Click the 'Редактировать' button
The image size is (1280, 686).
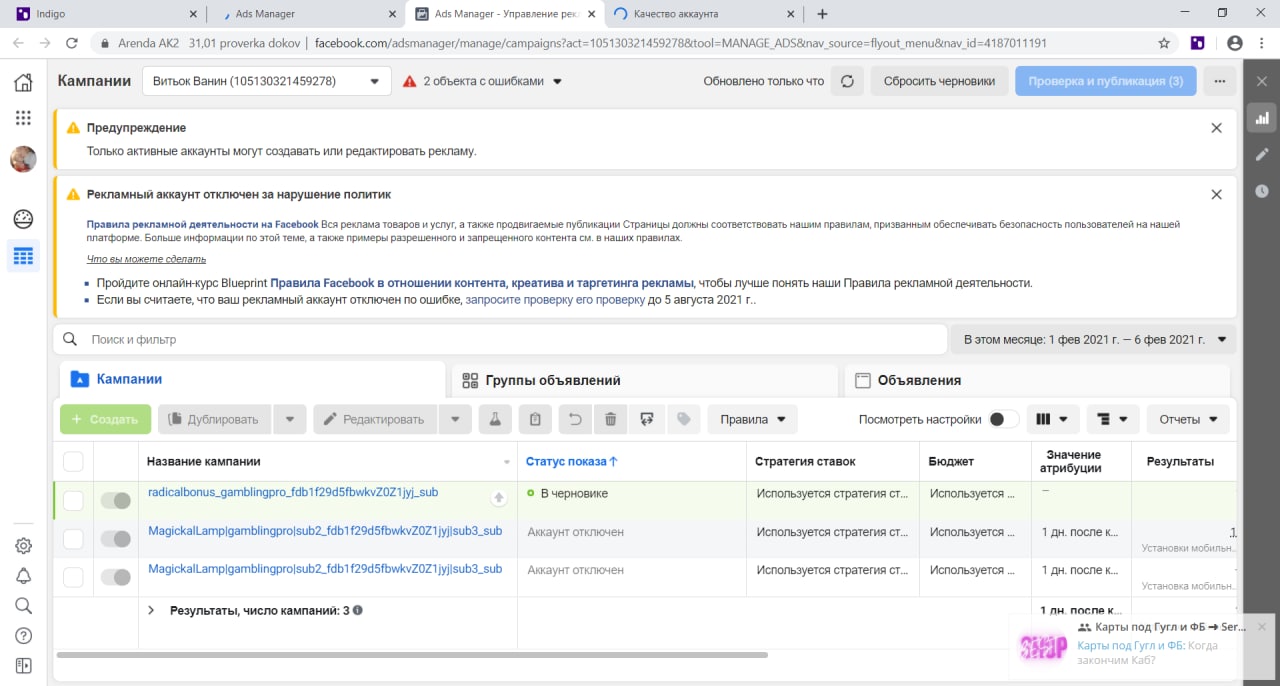[376, 419]
